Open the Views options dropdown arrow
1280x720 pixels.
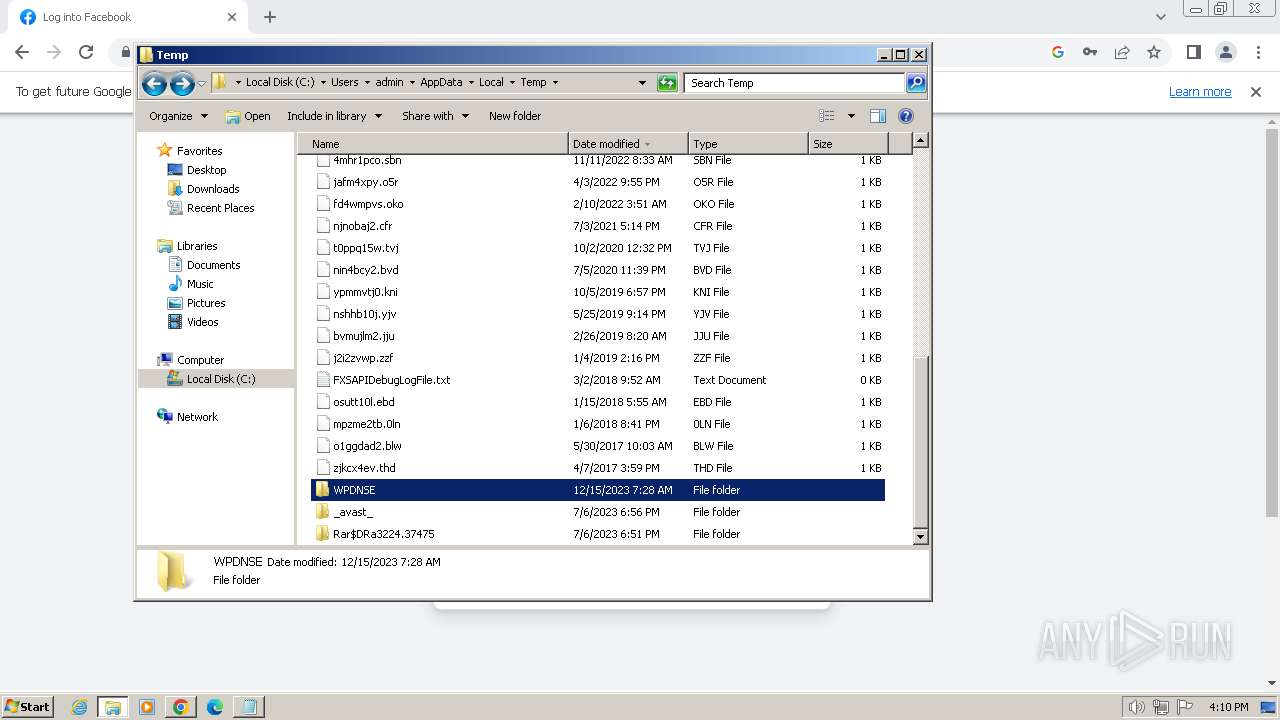[x=851, y=116]
